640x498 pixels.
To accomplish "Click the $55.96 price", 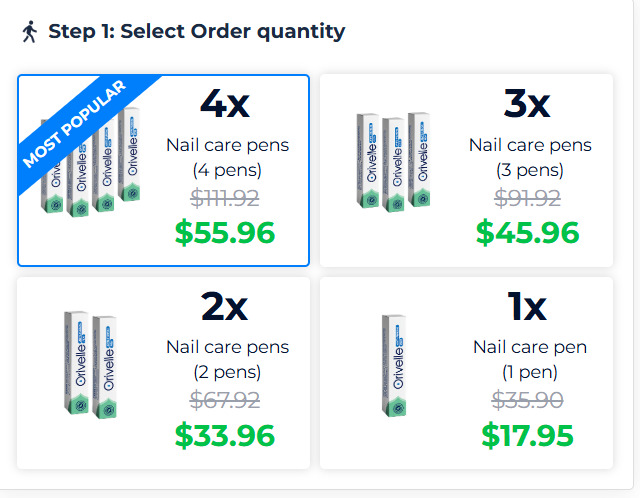I will [225, 233].
